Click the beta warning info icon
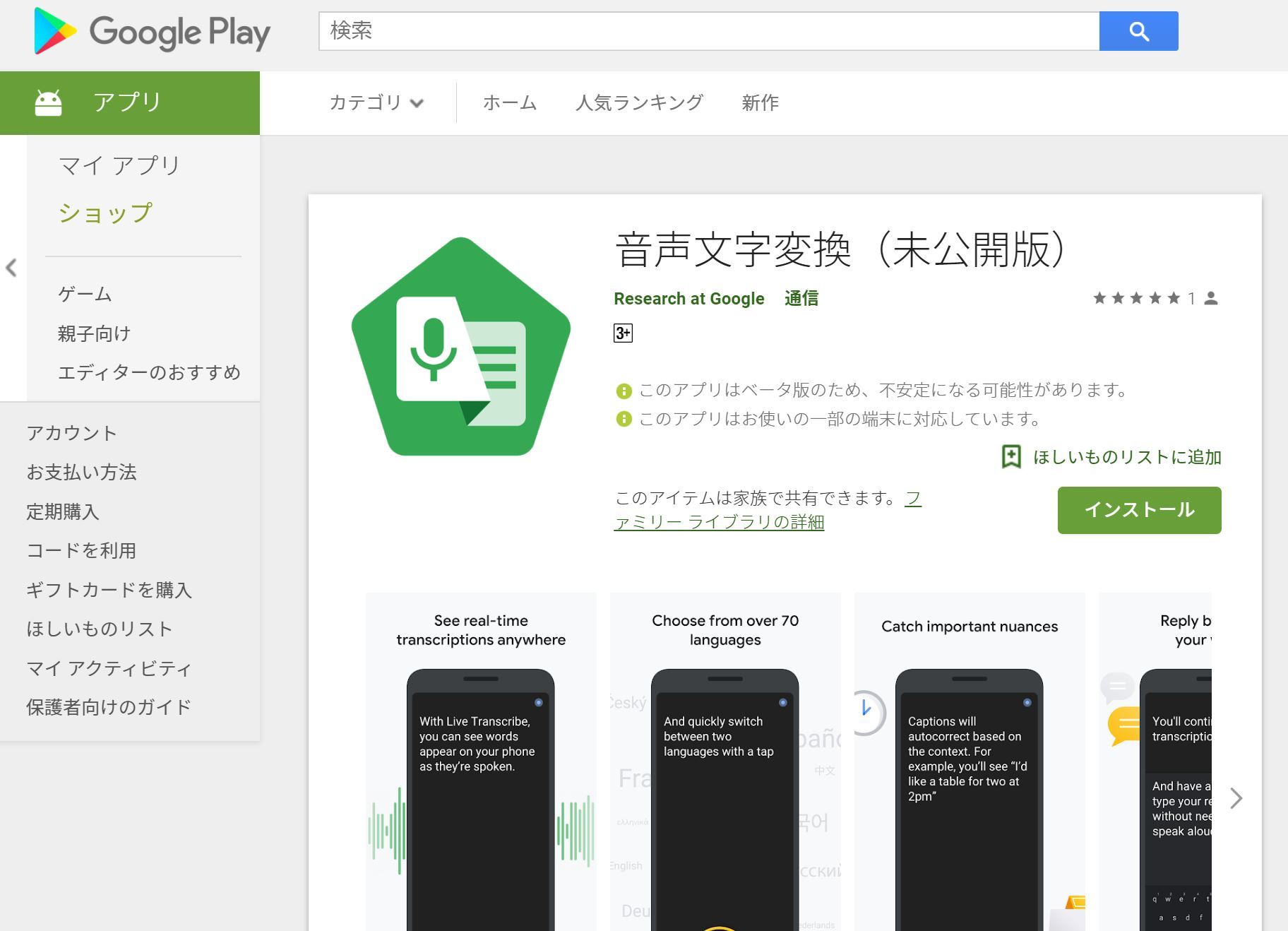Screen dimensions: 1288x931 coord(624,391)
